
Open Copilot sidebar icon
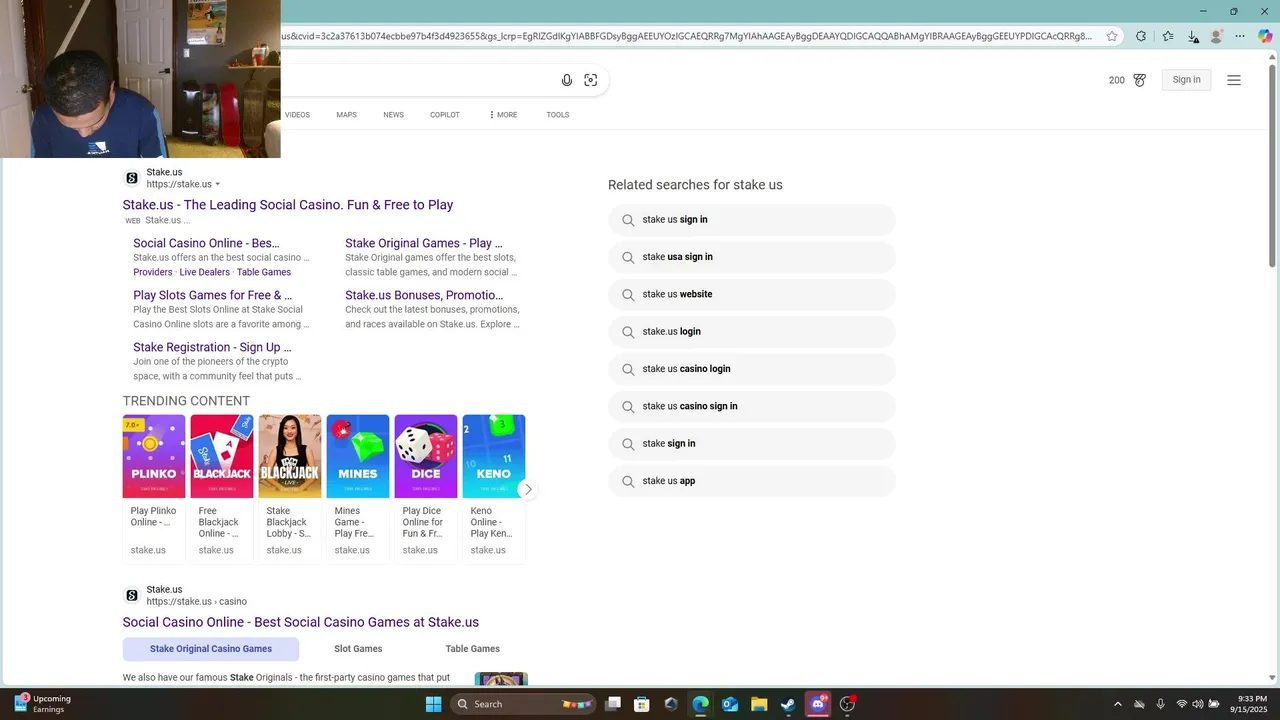point(1265,36)
